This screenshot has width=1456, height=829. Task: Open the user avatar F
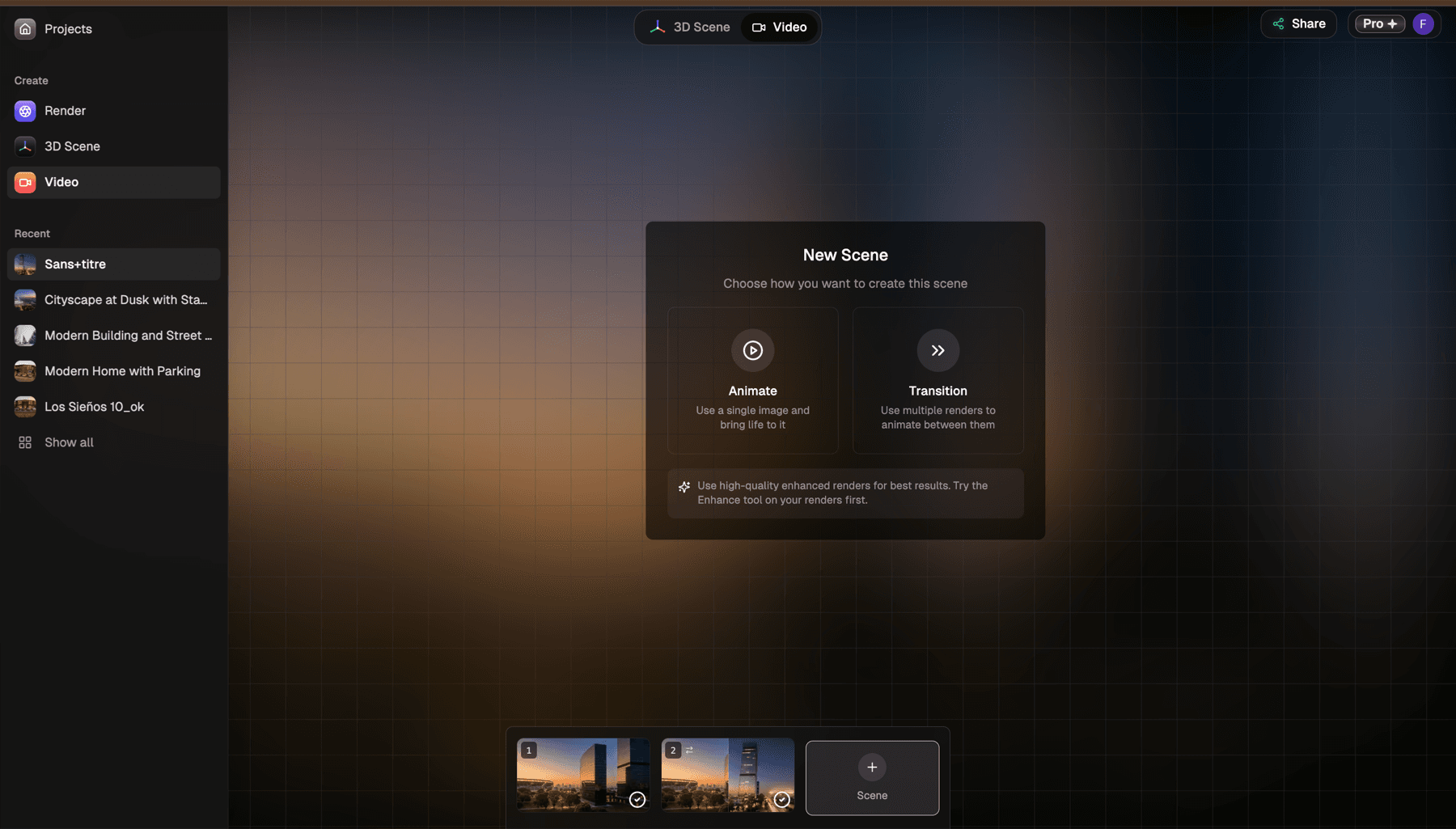pyautogui.click(x=1423, y=24)
